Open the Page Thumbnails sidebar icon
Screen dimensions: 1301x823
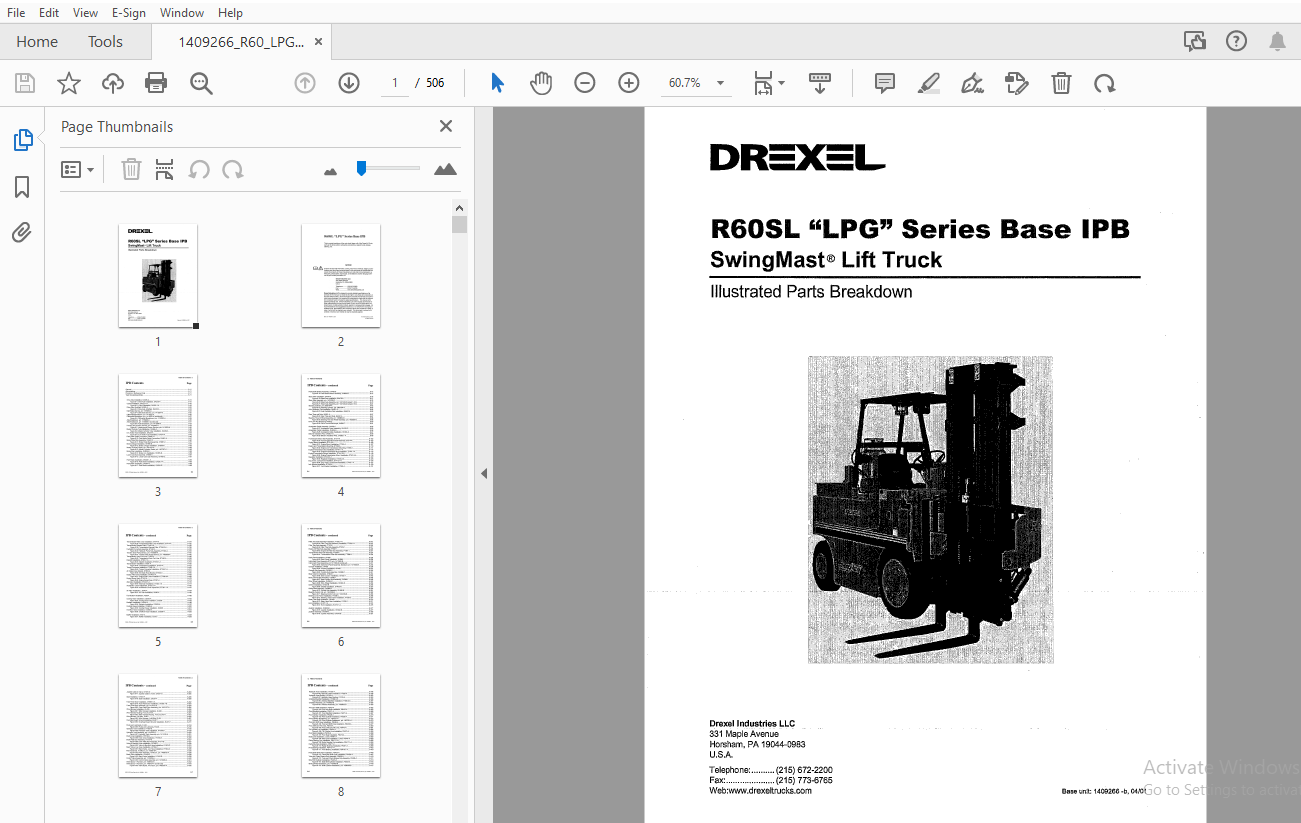pos(23,141)
